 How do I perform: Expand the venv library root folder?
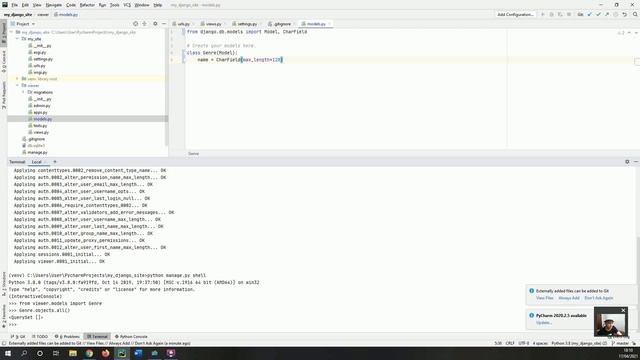(x=18, y=79)
